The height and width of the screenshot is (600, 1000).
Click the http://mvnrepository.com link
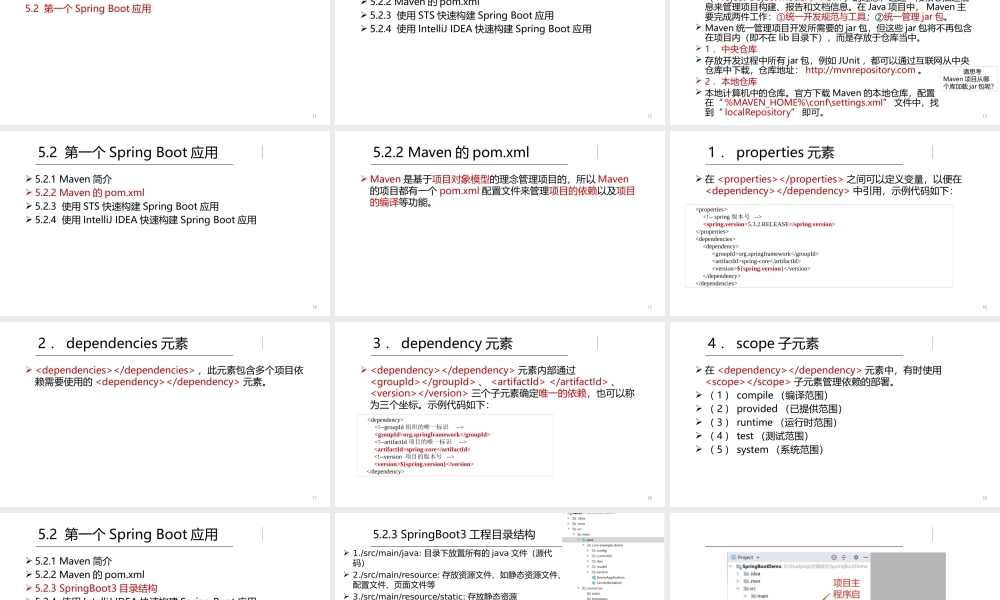click(x=860, y=70)
